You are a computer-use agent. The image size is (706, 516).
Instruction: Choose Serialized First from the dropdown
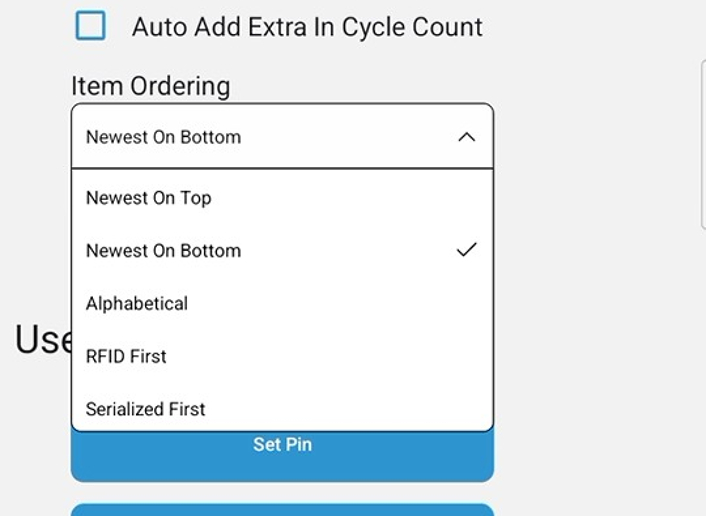click(146, 409)
